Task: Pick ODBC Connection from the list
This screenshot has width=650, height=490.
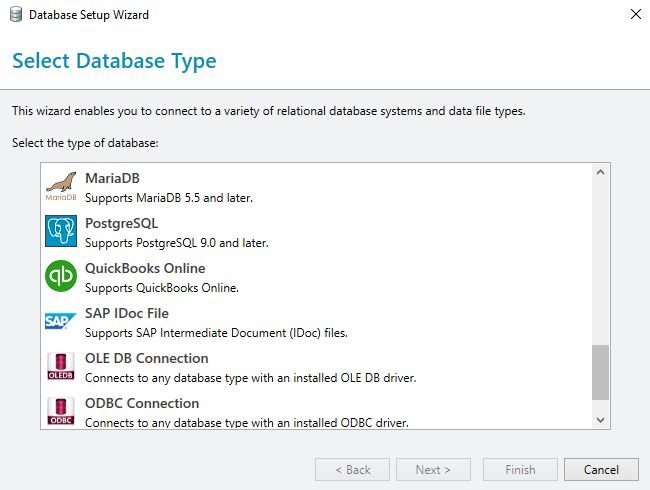Action: tap(142, 403)
